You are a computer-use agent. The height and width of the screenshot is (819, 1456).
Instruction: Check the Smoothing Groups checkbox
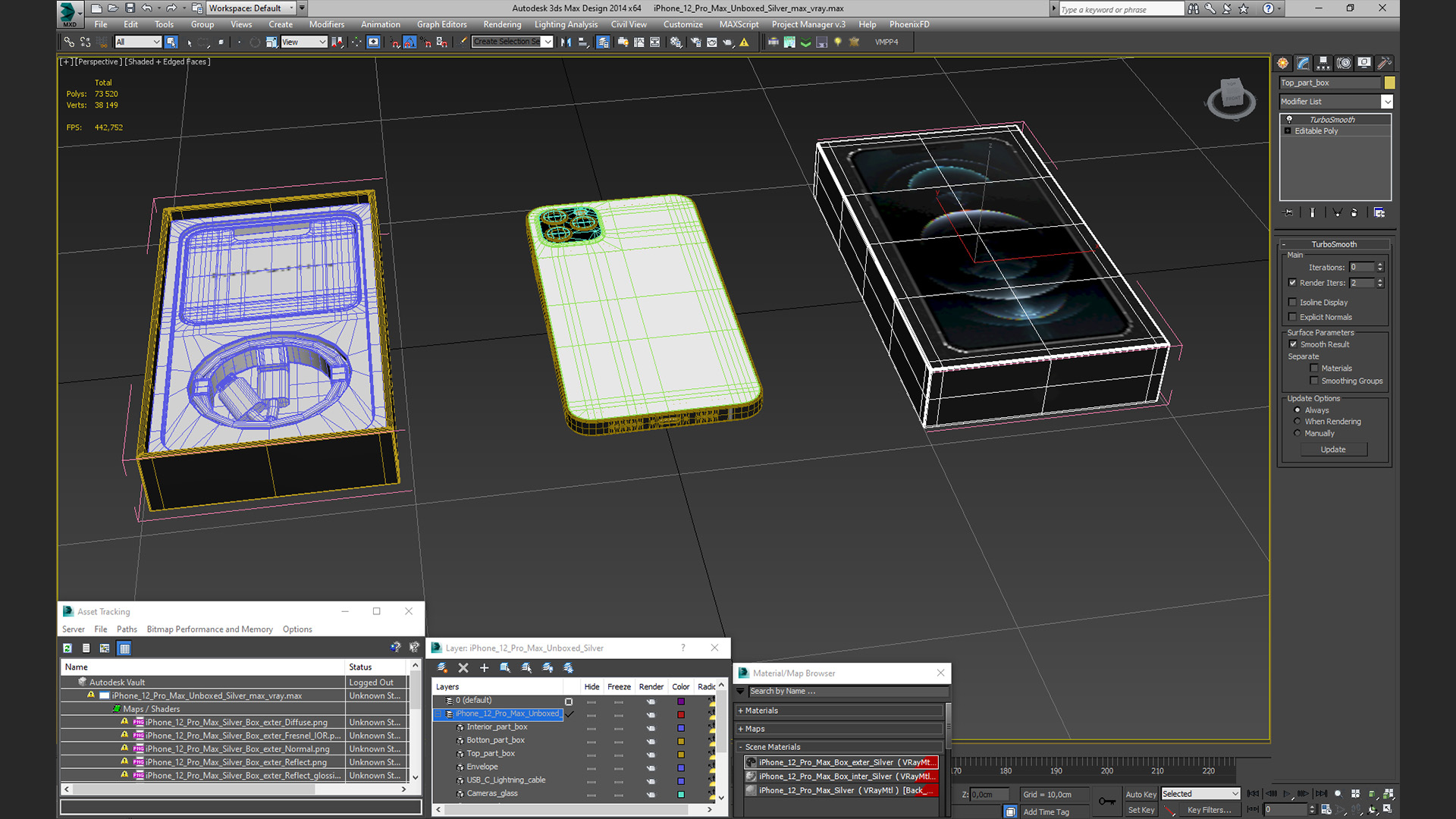pyautogui.click(x=1314, y=381)
